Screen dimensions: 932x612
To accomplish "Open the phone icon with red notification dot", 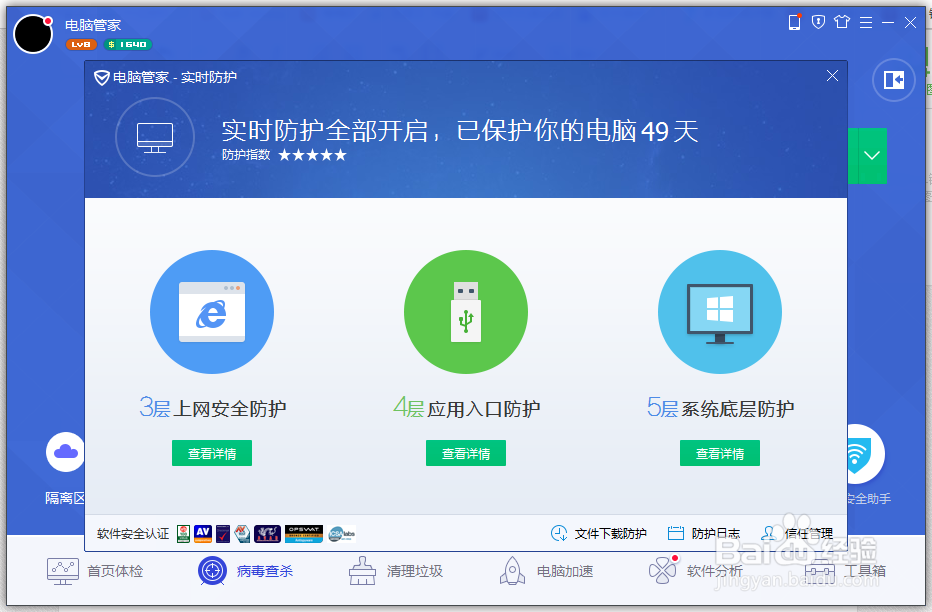I will click(794, 21).
